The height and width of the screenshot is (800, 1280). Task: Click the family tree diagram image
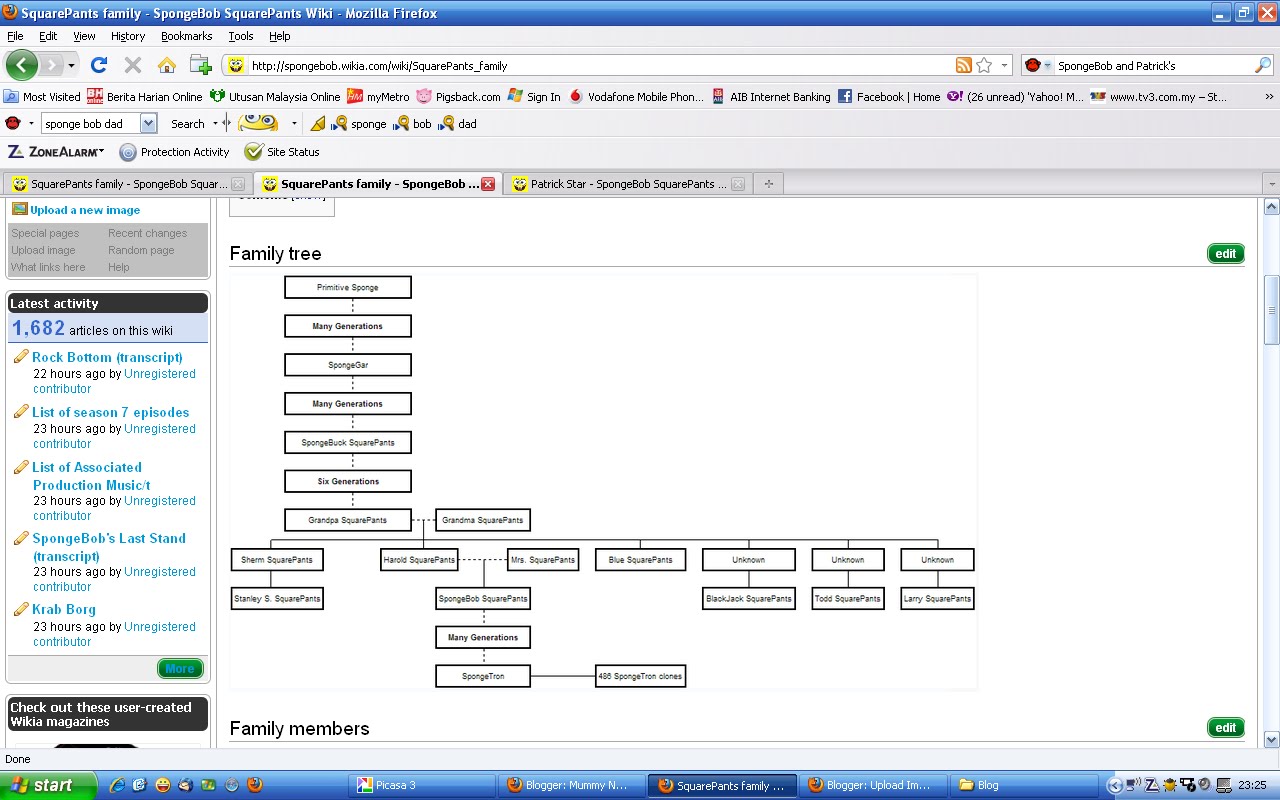tap(603, 482)
